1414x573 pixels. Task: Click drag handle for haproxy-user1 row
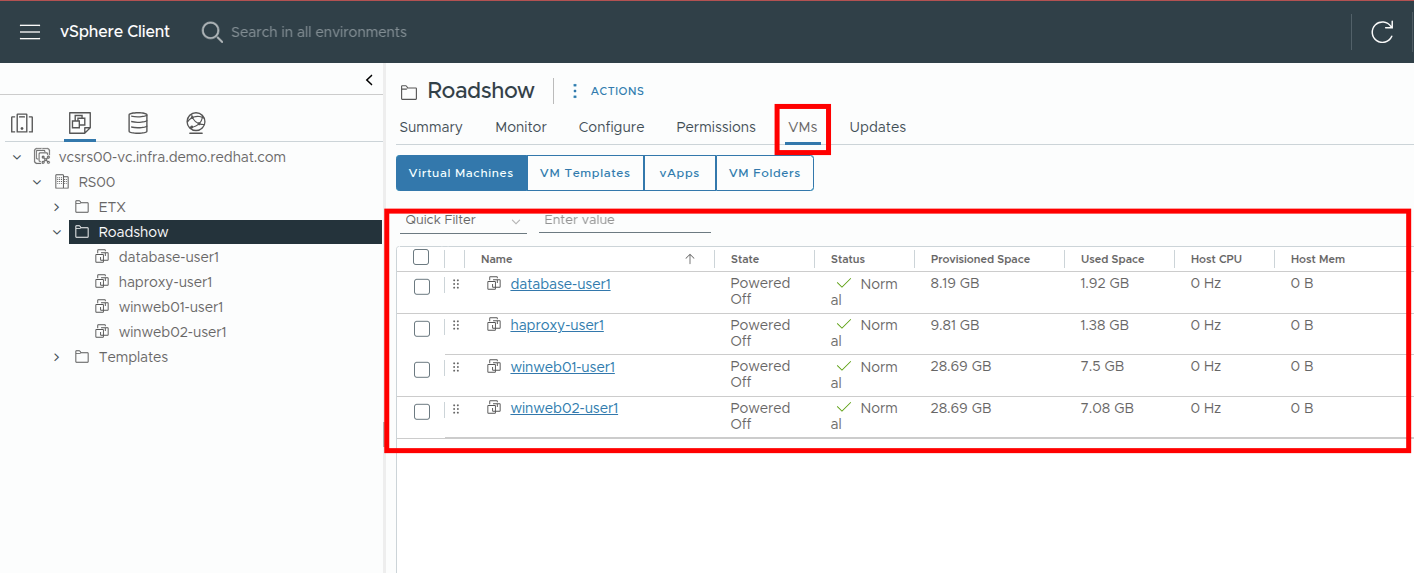(456, 326)
